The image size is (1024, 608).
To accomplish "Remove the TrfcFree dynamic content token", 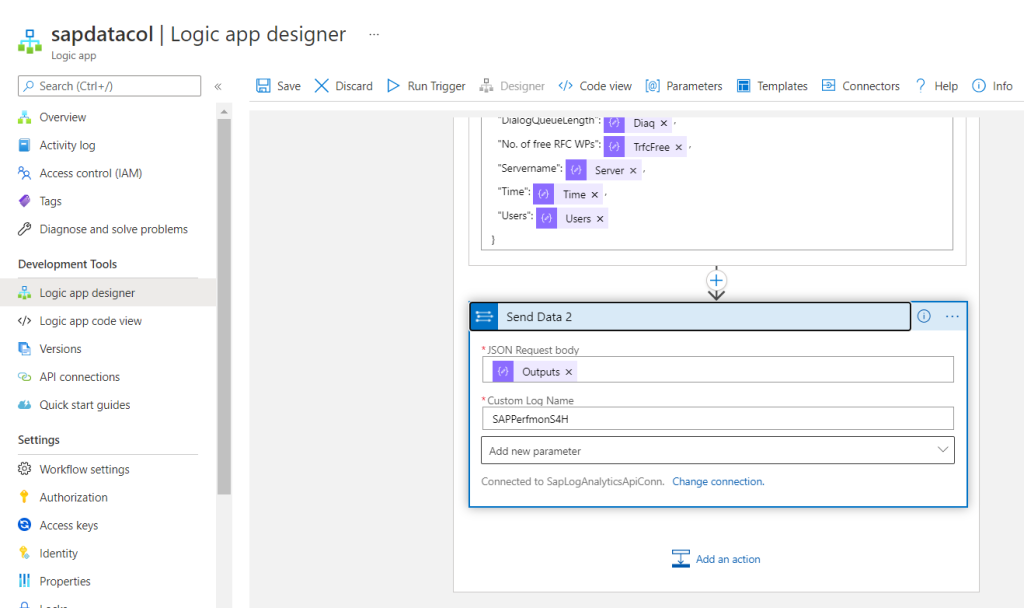I will tap(679, 147).
